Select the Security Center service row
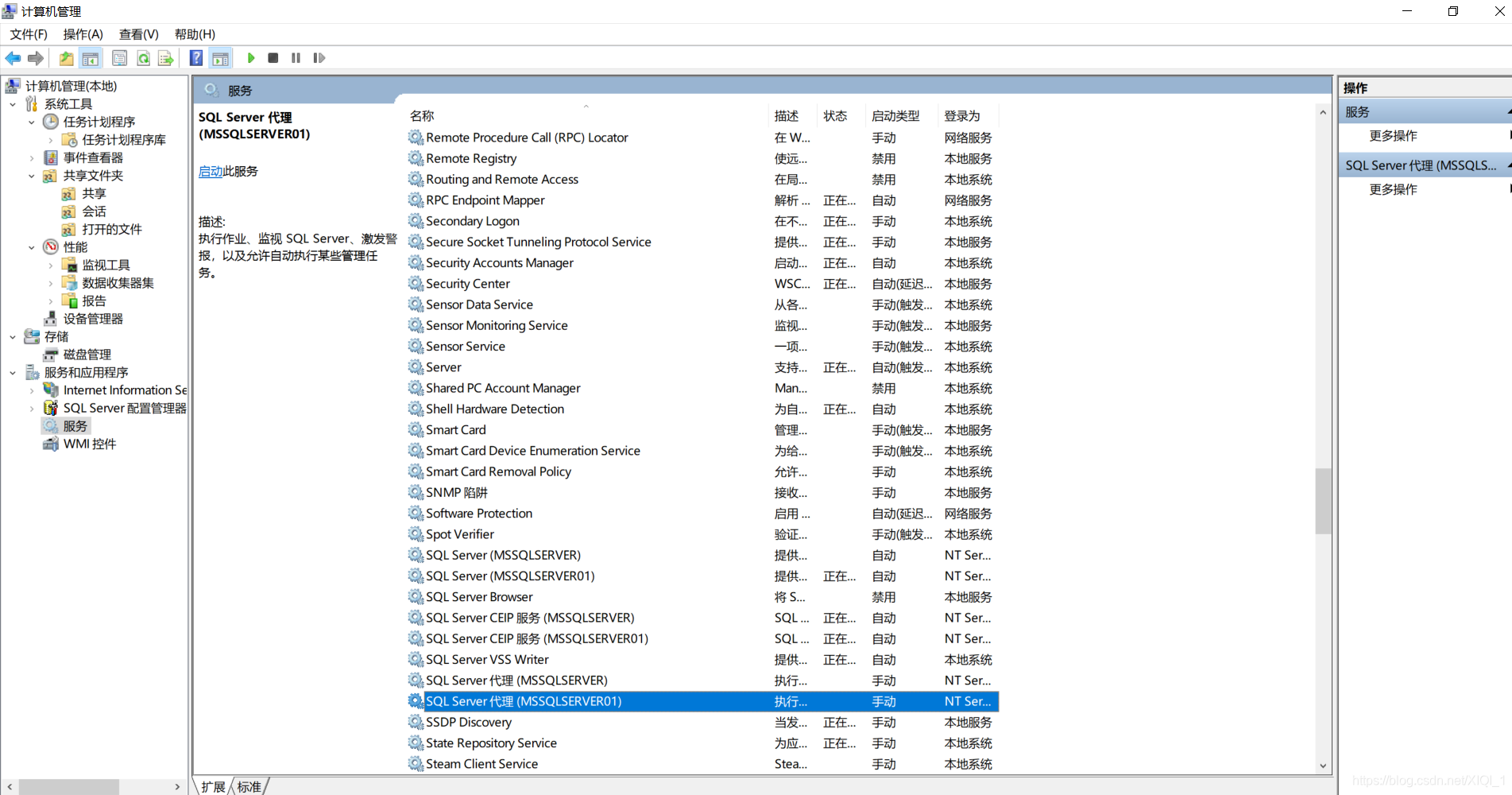Image resolution: width=1512 pixels, height=795 pixels. point(703,284)
